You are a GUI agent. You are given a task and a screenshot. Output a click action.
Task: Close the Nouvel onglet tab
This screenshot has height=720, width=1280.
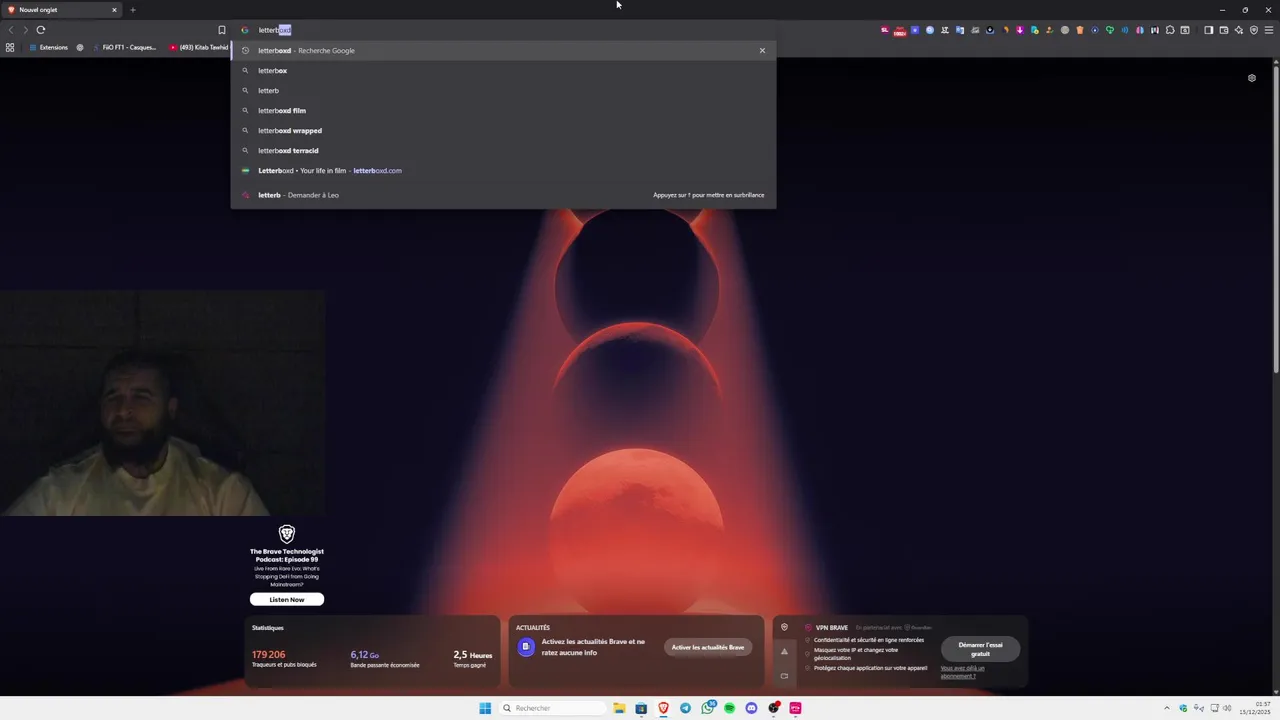tap(114, 10)
